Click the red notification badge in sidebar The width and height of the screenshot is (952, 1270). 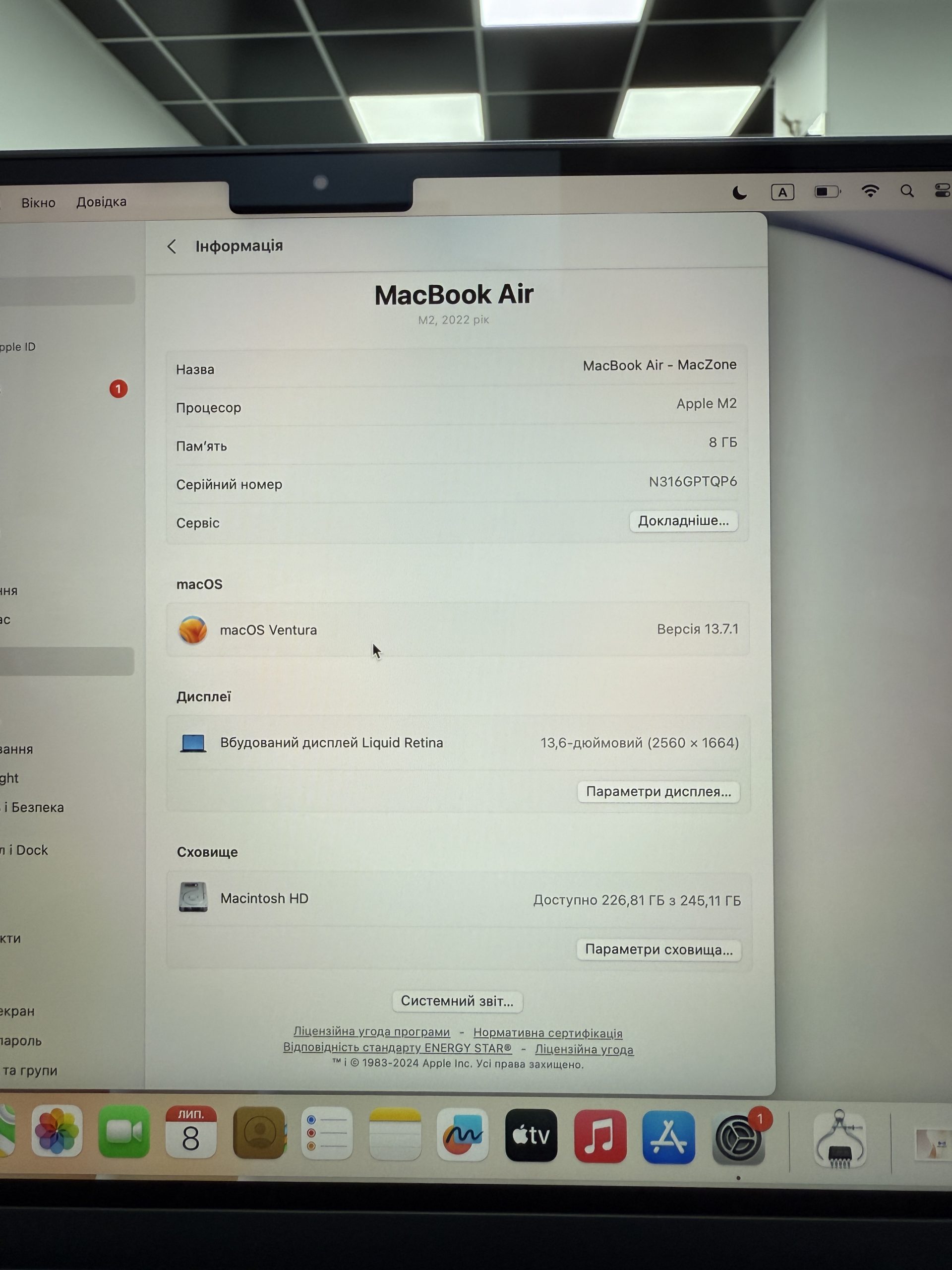[x=118, y=389]
